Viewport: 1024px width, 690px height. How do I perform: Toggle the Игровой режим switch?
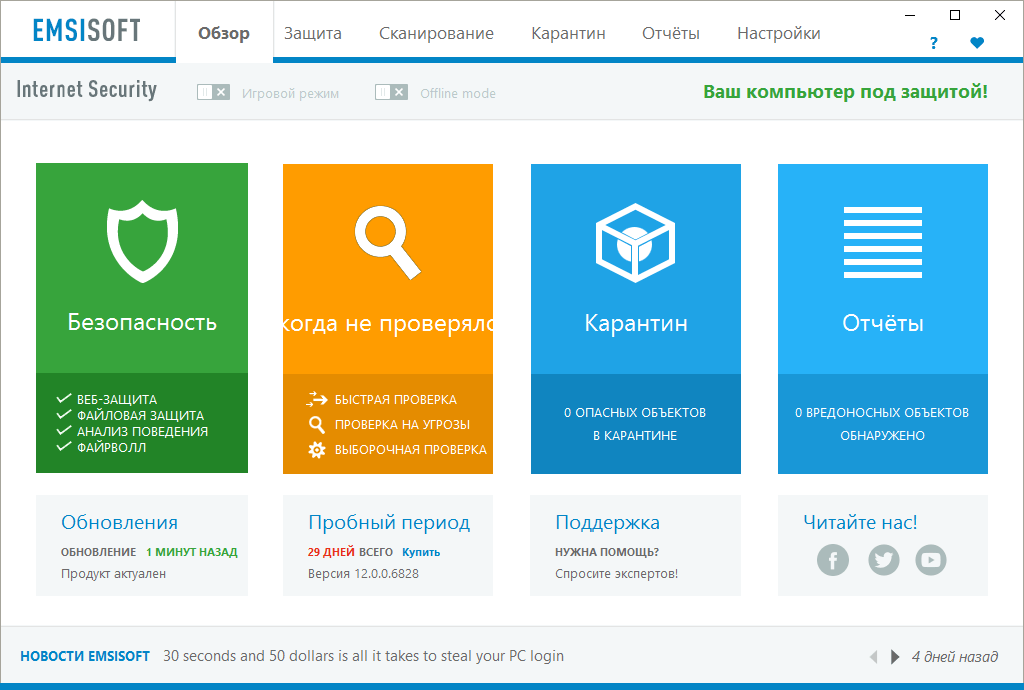click(213, 92)
